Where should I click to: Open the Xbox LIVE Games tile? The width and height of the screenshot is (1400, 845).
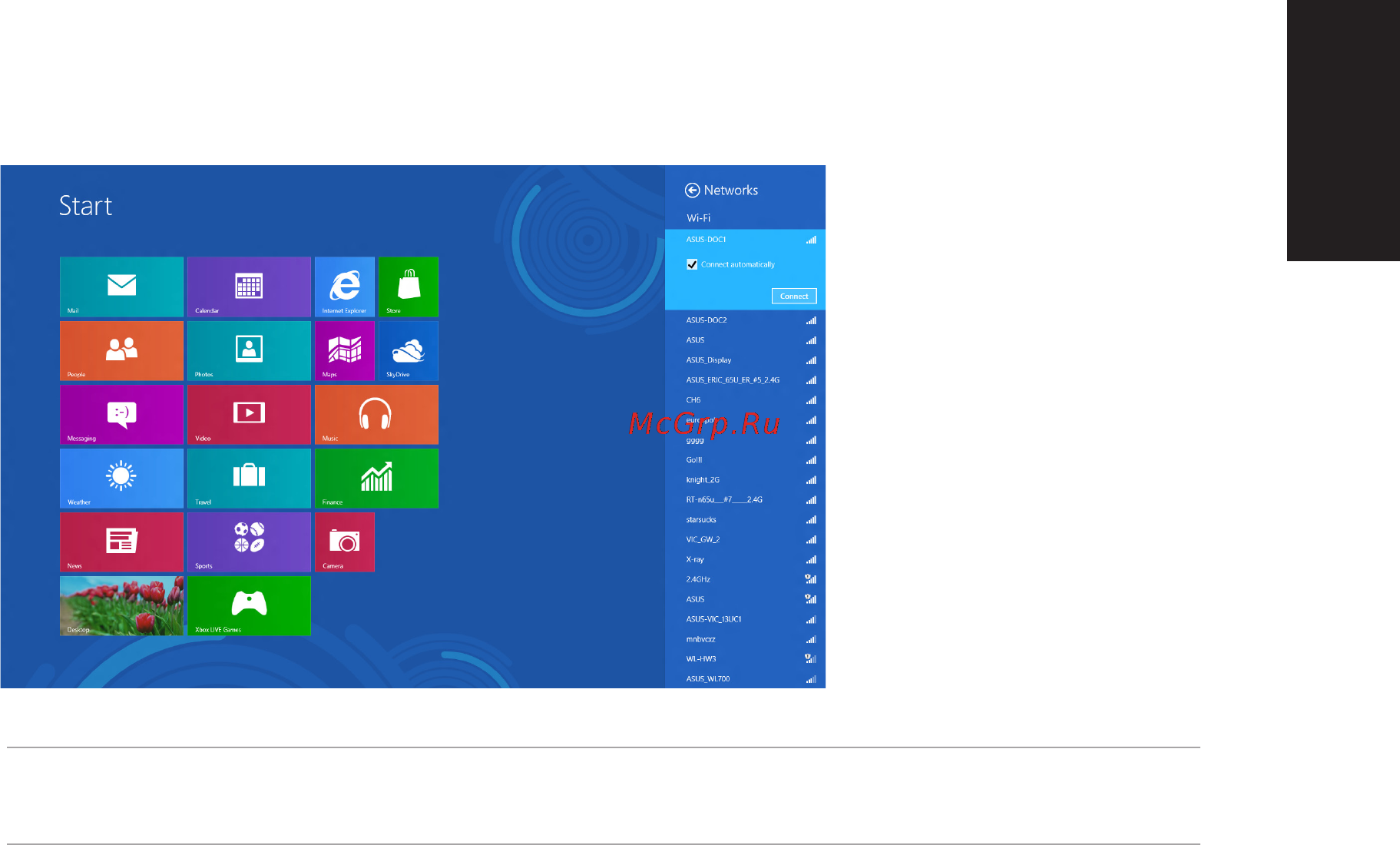[x=249, y=605]
